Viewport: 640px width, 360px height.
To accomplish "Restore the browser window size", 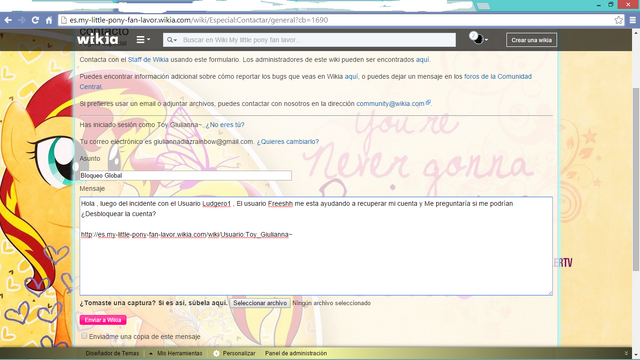I will click(611, 4).
